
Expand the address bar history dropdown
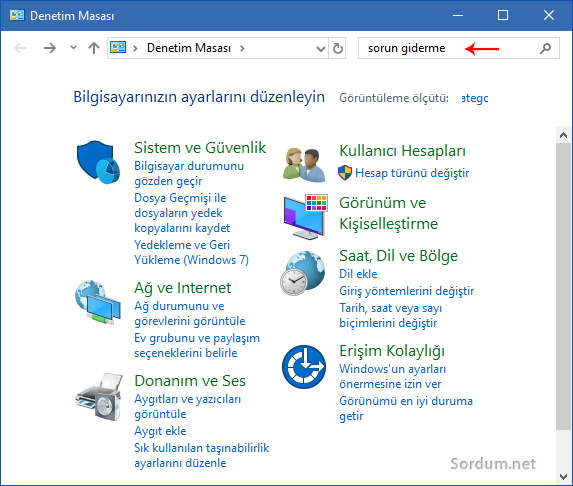tap(320, 49)
